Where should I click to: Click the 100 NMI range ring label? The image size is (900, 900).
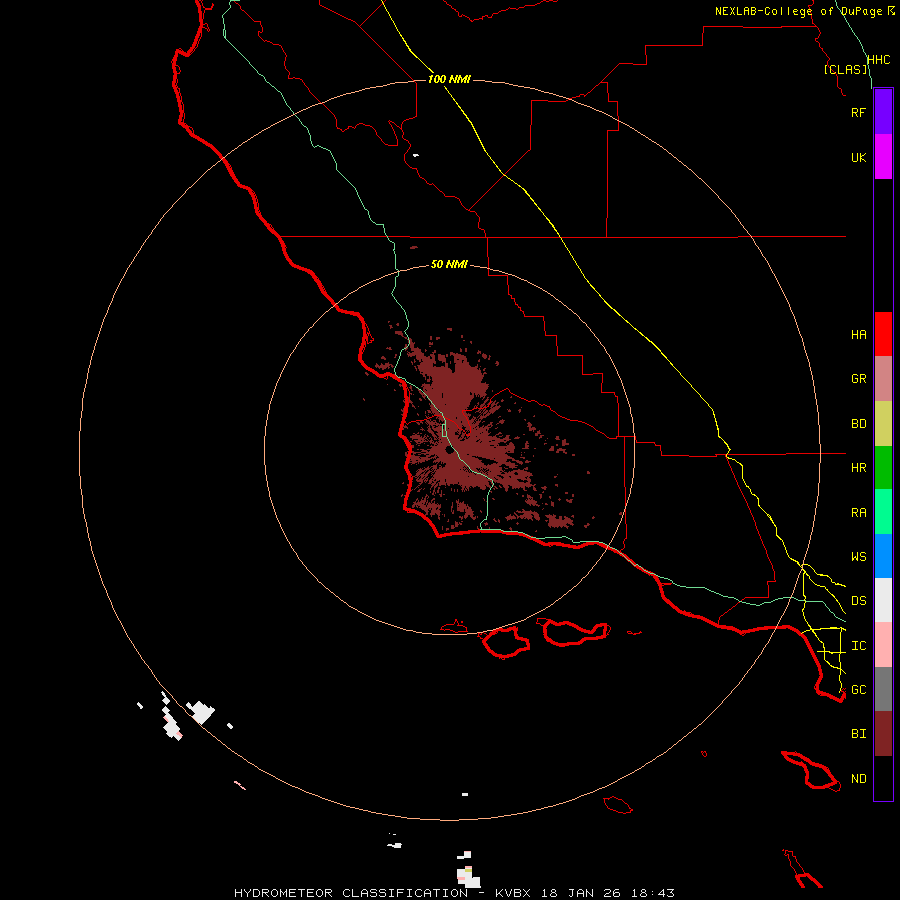449,79
